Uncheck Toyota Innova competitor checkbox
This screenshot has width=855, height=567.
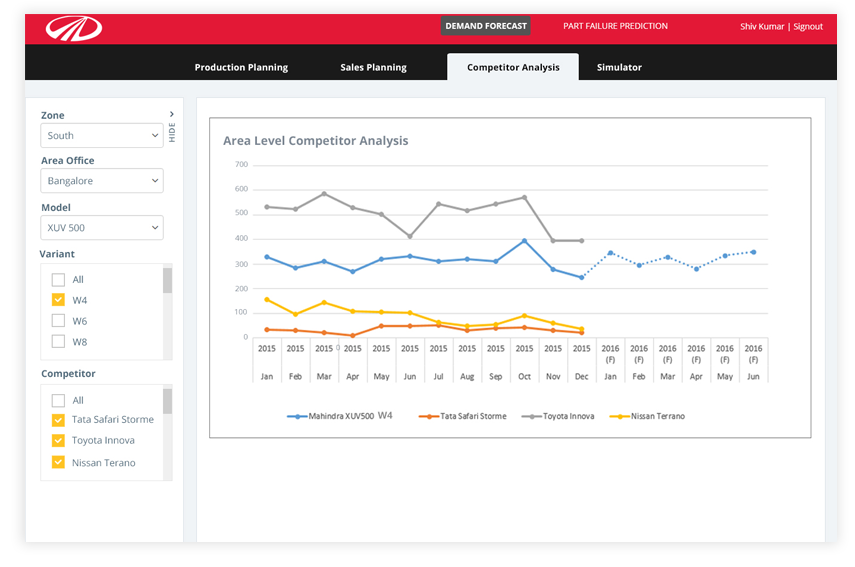[x=58, y=441]
